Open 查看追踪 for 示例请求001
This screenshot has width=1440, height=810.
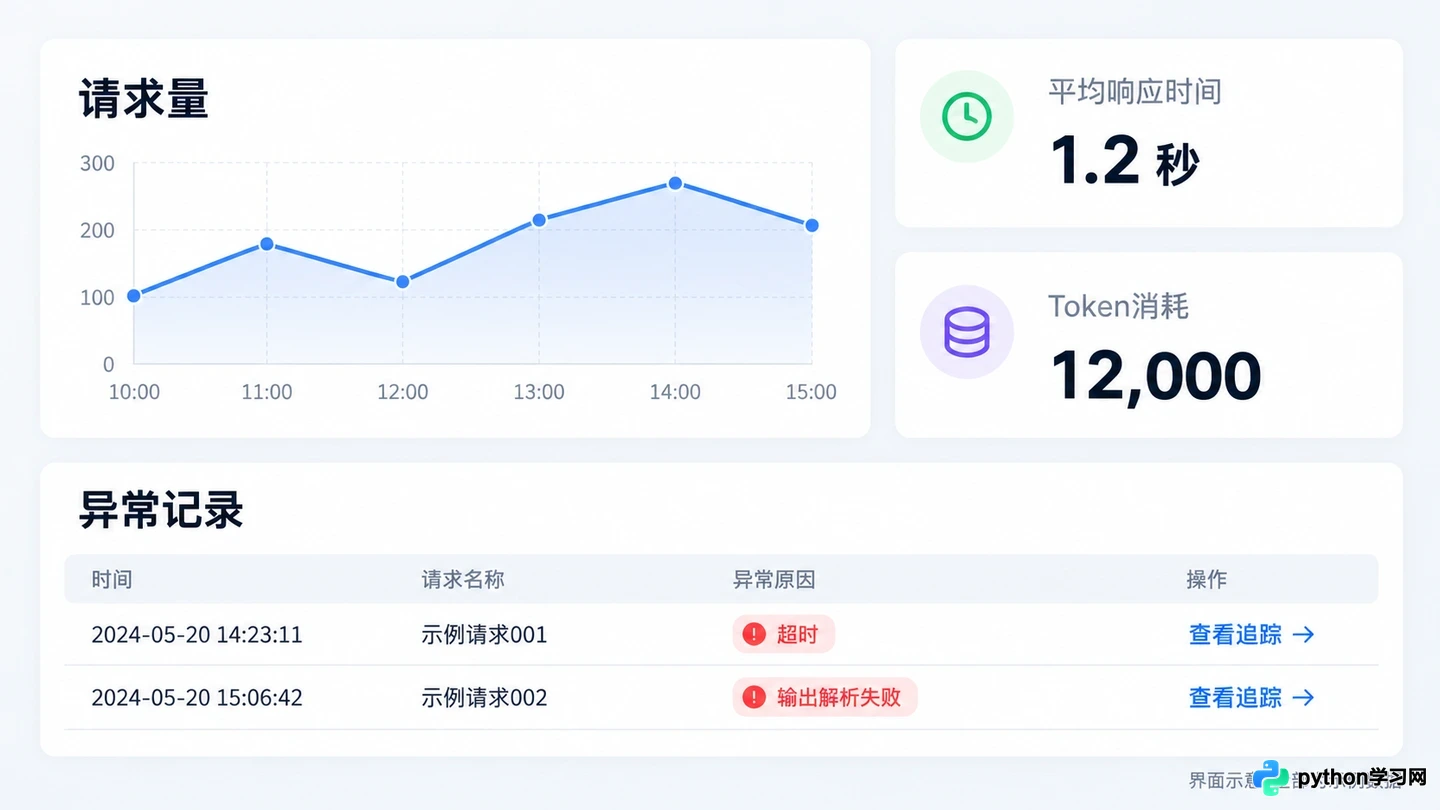pyautogui.click(x=1251, y=634)
